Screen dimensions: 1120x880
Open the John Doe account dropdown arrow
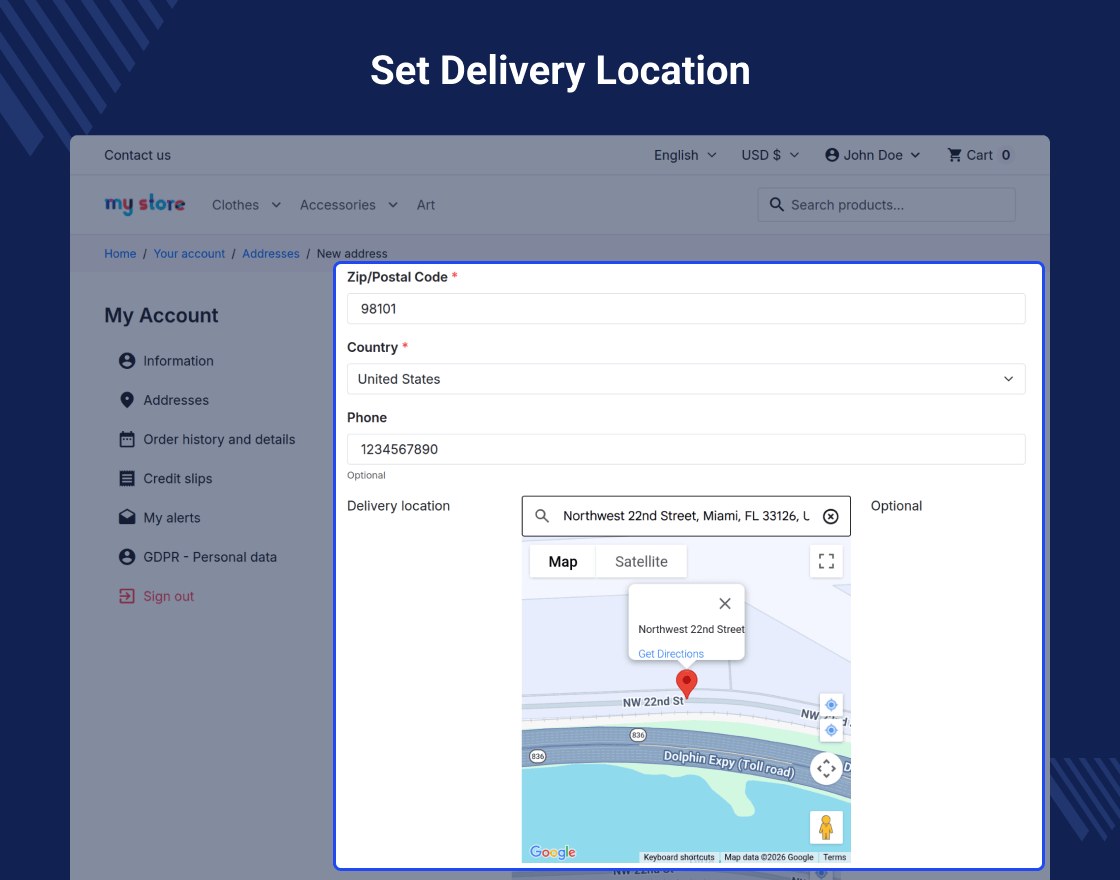915,155
